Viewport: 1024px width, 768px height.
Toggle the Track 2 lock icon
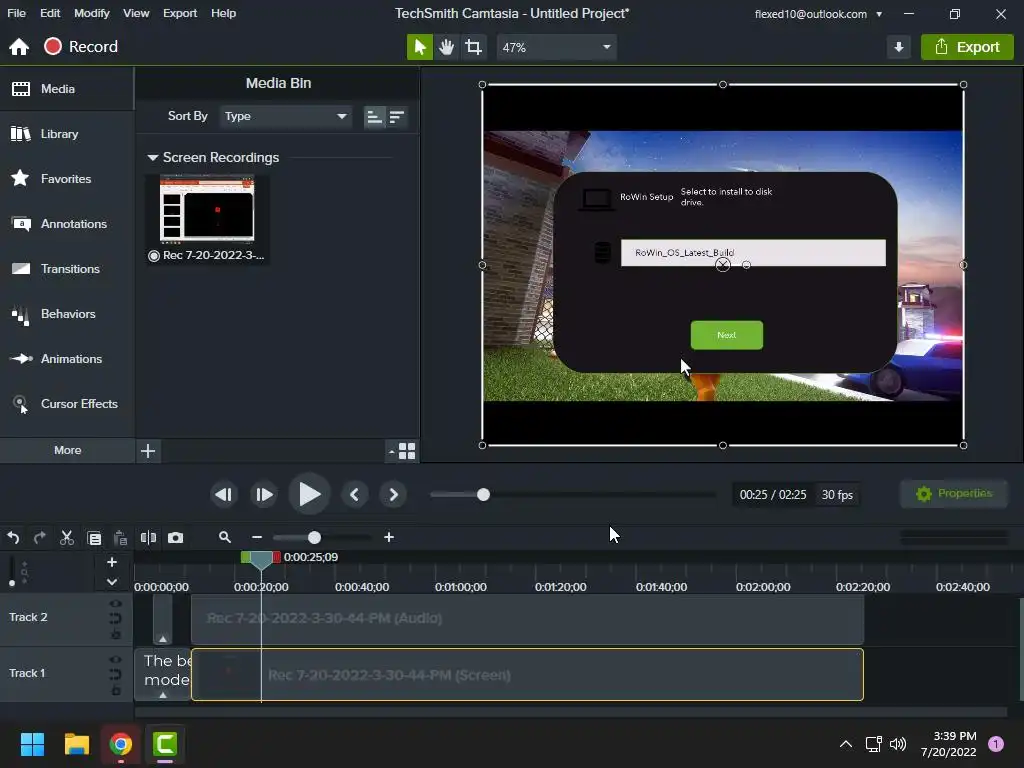[x=116, y=633]
